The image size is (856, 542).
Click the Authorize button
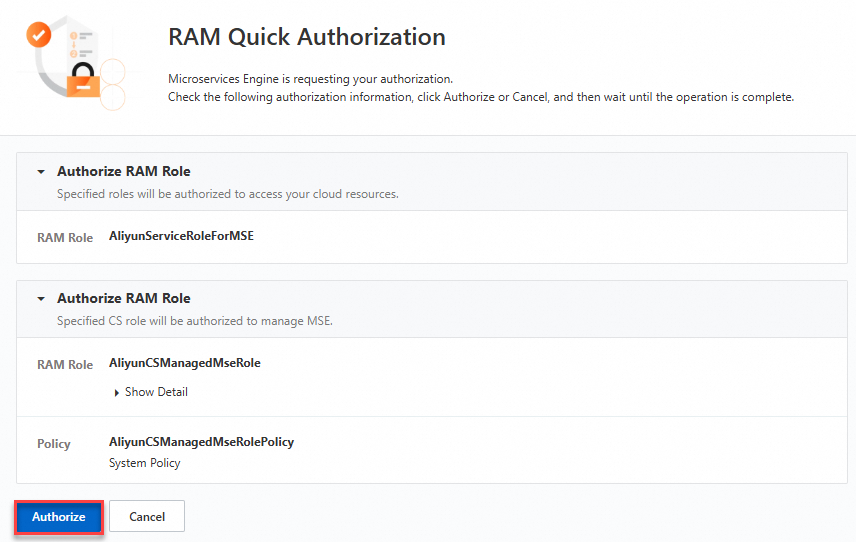59,517
